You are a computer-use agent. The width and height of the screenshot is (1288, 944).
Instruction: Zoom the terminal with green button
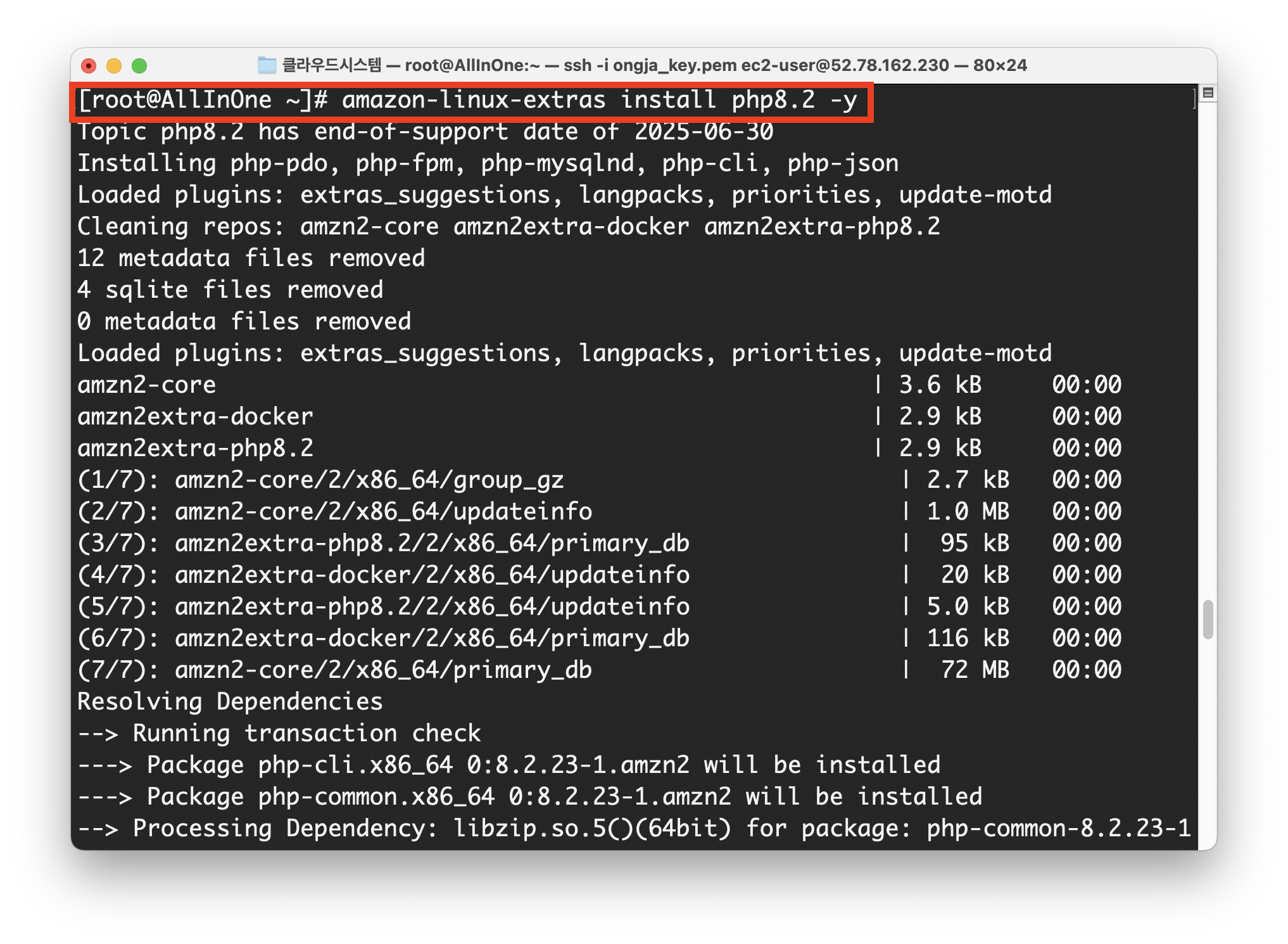point(139,66)
